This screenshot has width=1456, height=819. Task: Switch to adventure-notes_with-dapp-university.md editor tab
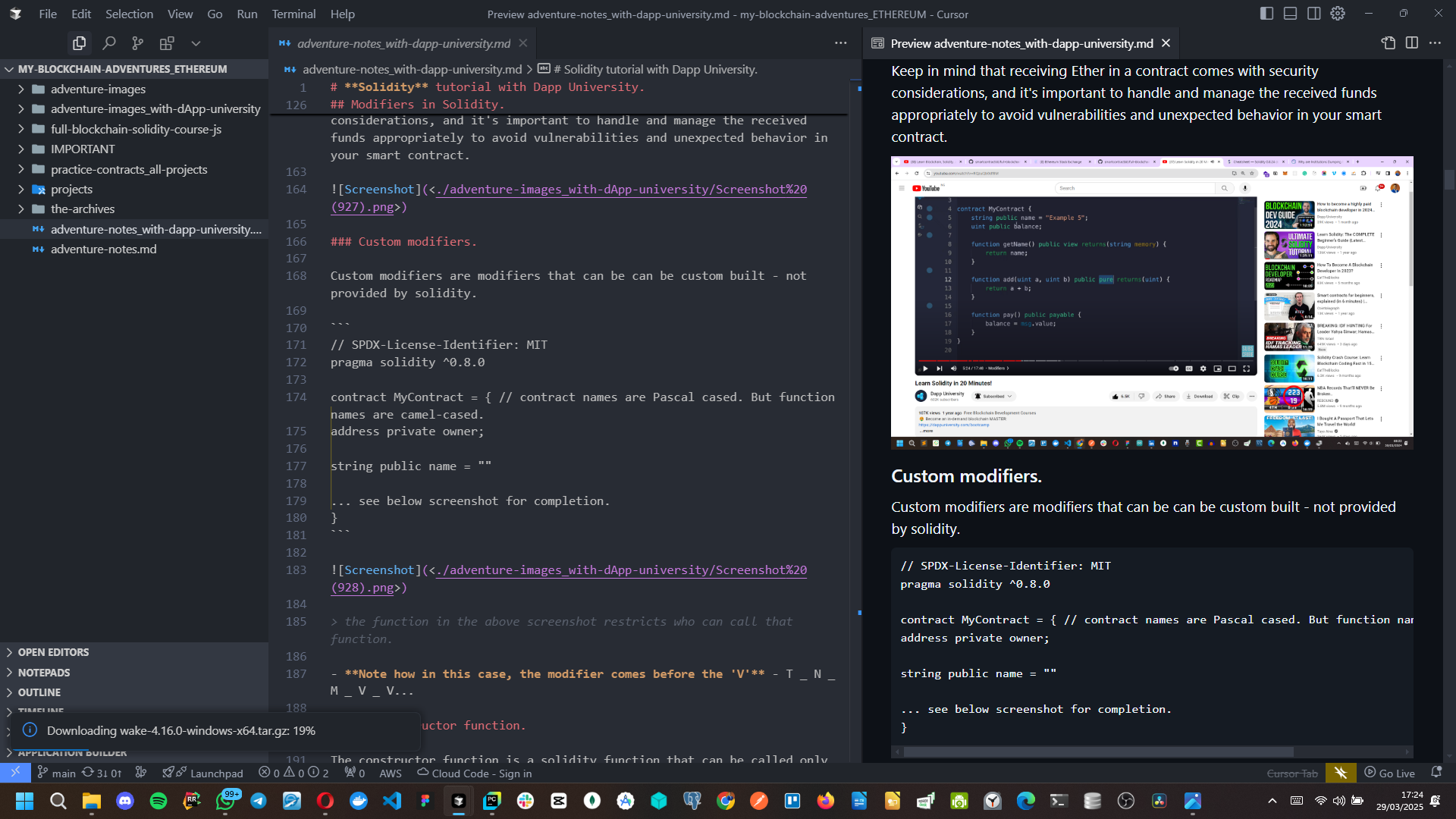[403, 43]
